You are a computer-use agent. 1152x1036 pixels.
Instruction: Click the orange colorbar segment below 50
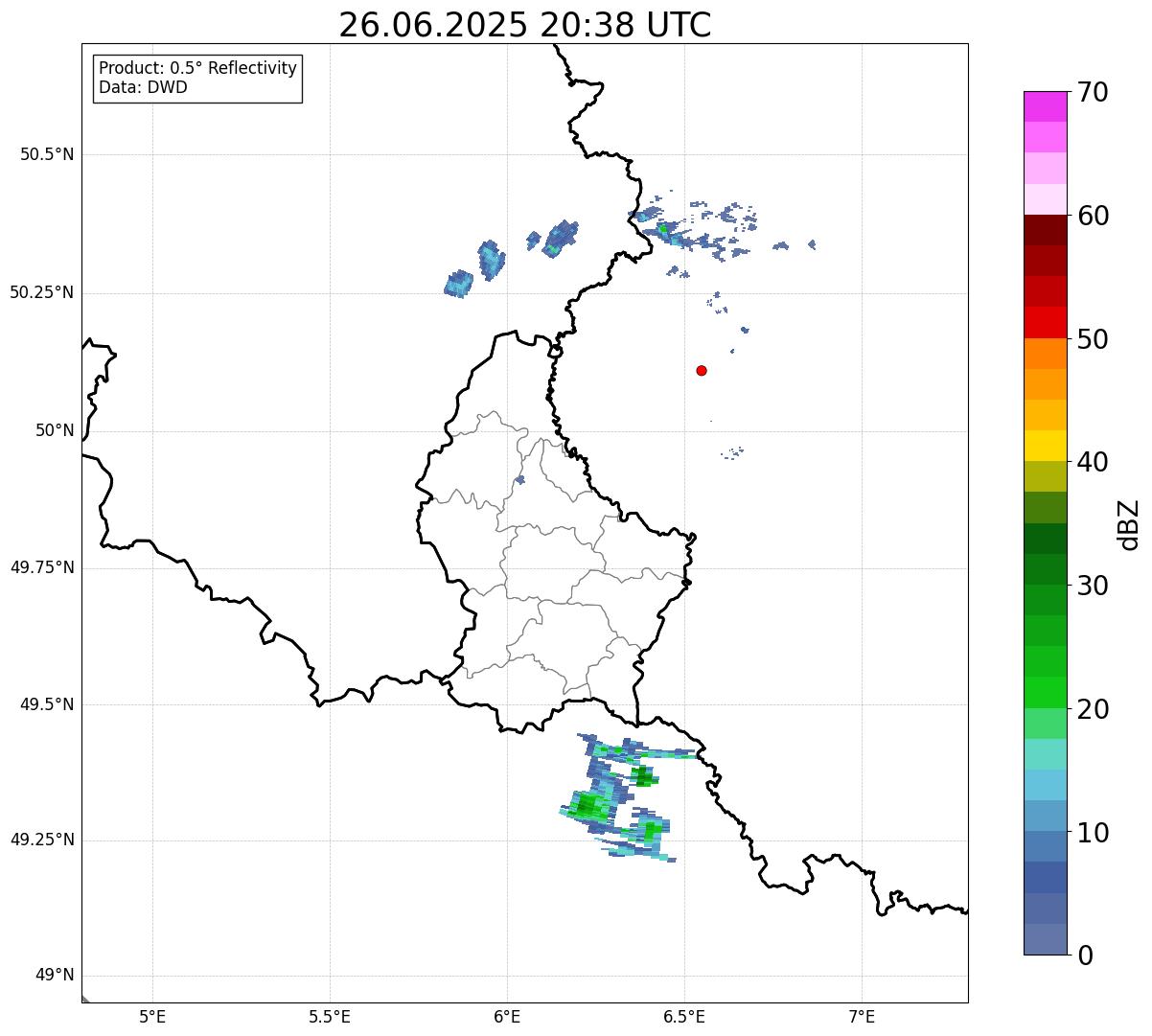pyautogui.click(x=1045, y=354)
